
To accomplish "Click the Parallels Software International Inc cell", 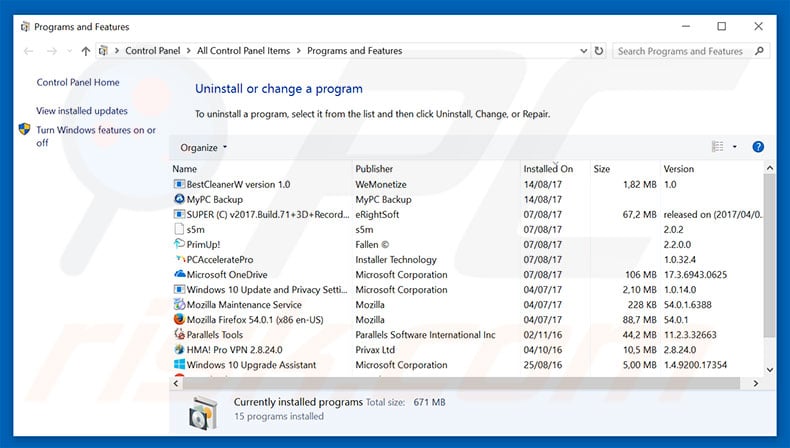I will coord(425,335).
